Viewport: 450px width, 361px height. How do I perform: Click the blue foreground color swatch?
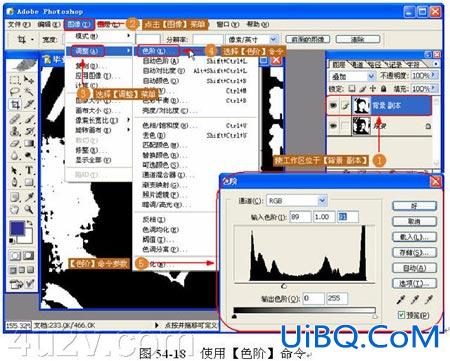(x=17, y=228)
